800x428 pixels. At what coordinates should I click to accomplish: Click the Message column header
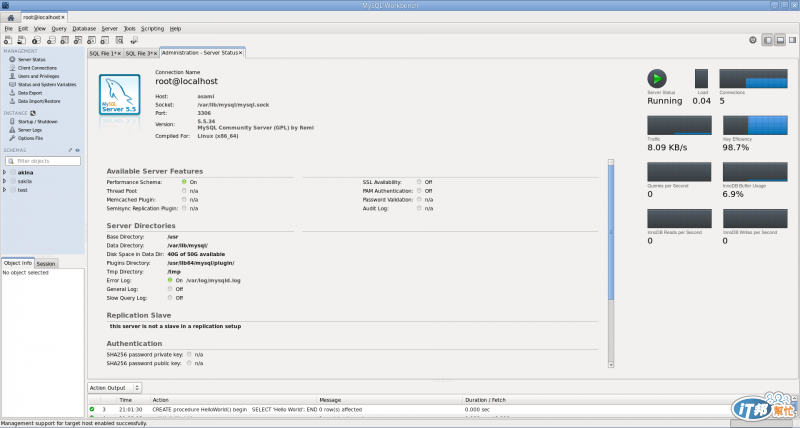coord(330,400)
